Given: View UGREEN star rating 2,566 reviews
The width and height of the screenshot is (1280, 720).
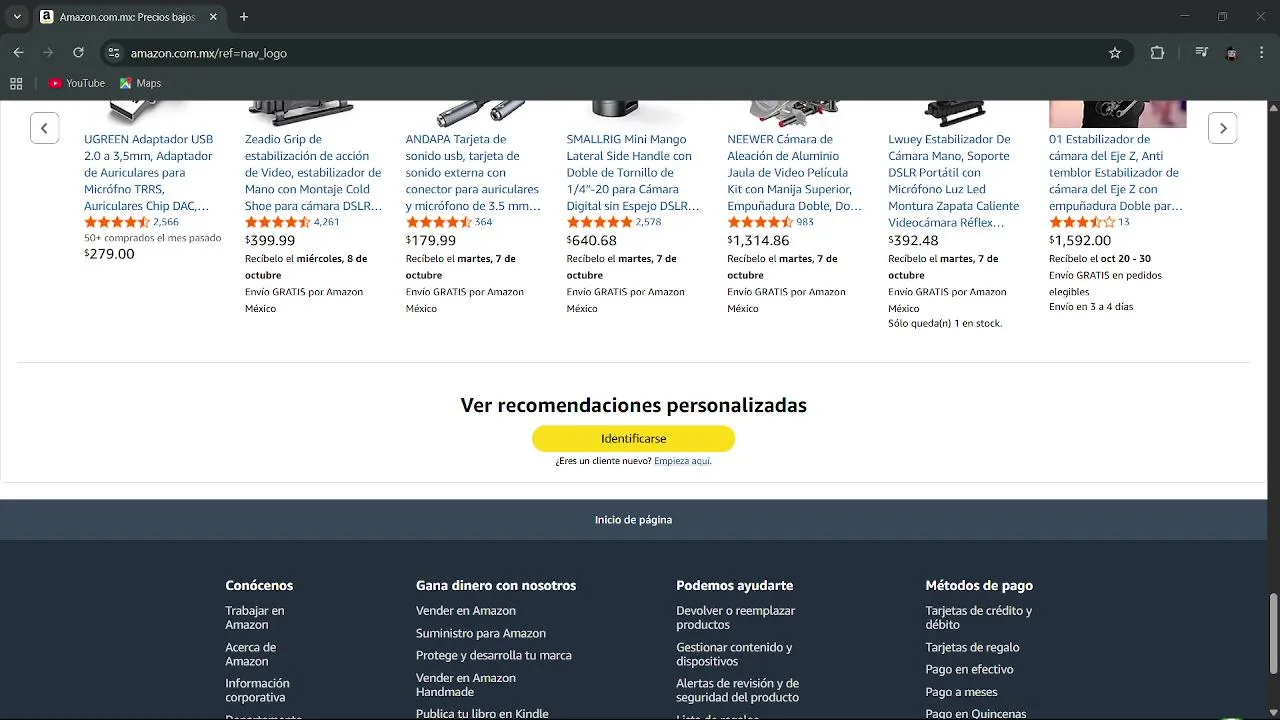Looking at the screenshot, I should (x=131, y=222).
